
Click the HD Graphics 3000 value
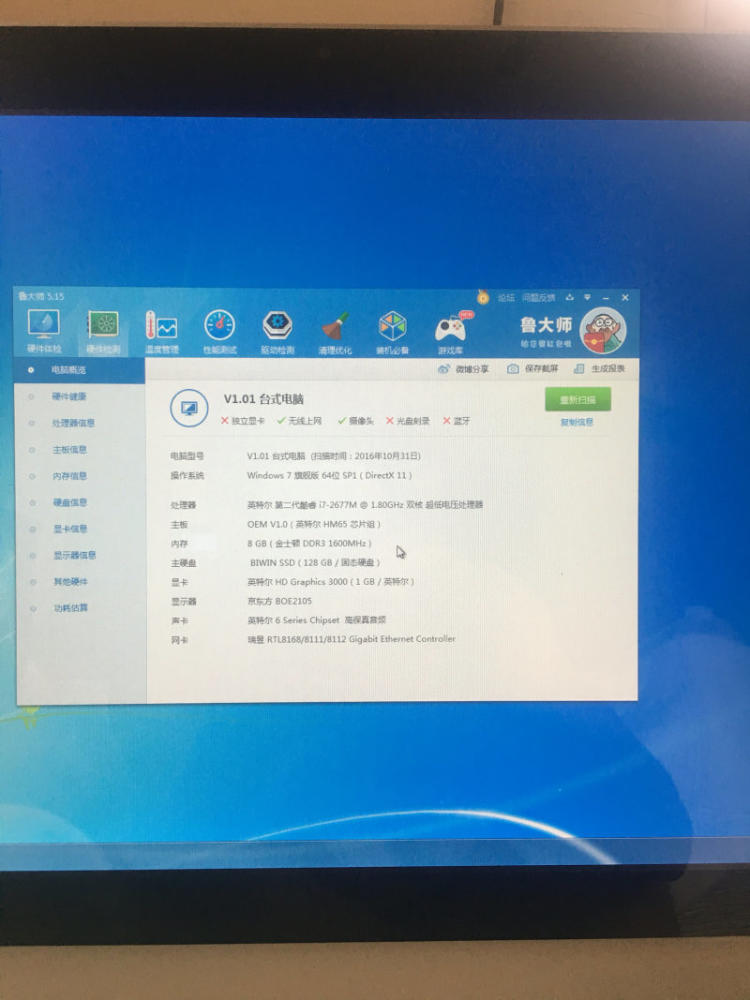click(330, 582)
